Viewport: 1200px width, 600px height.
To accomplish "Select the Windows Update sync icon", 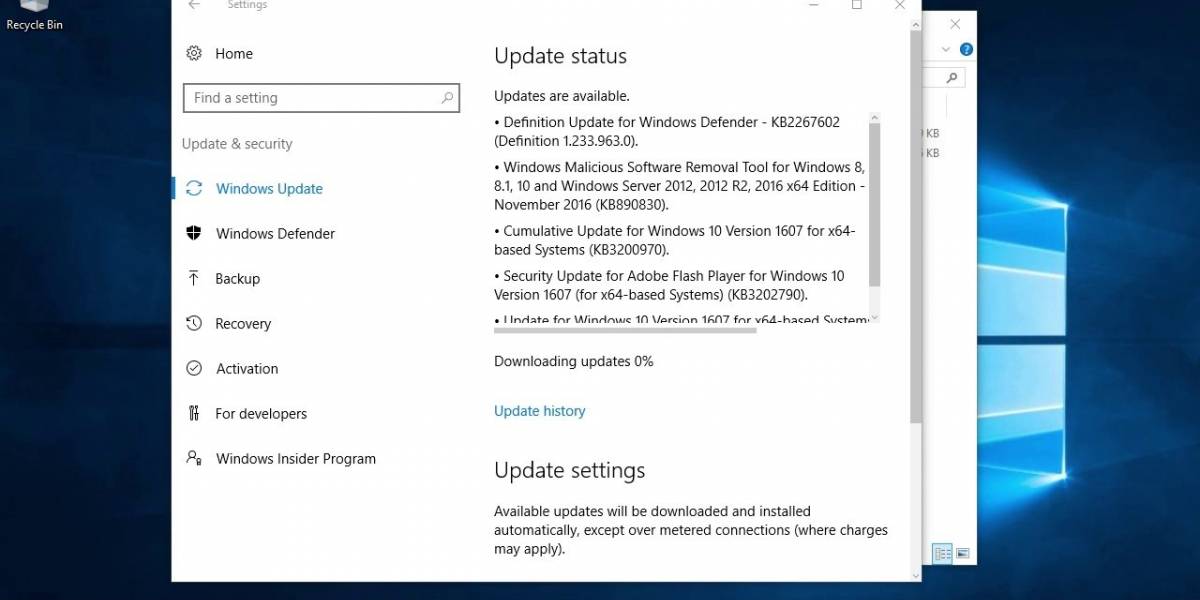I will (194, 188).
